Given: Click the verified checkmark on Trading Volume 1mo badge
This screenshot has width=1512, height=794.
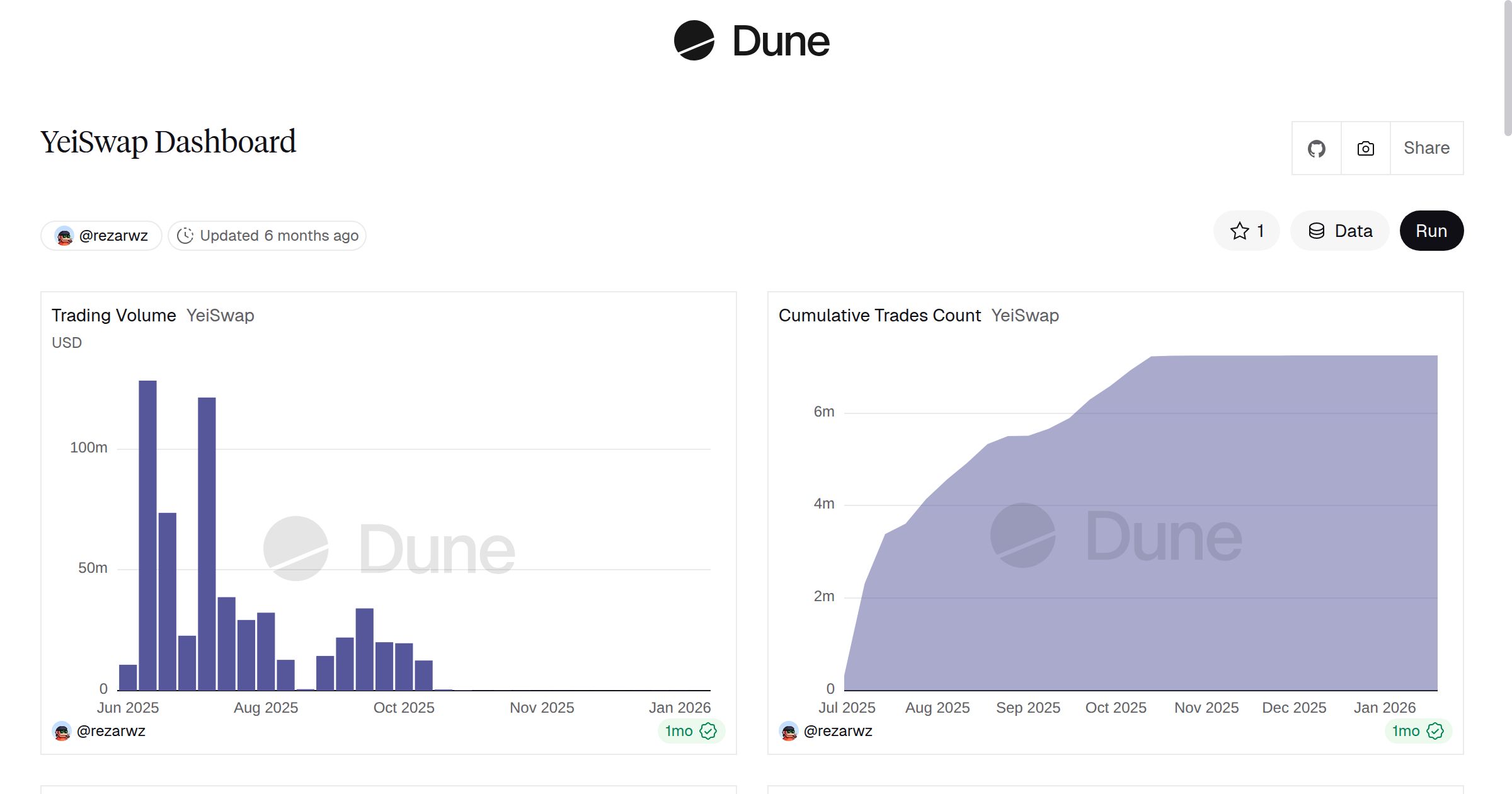Looking at the screenshot, I should 708,731.
